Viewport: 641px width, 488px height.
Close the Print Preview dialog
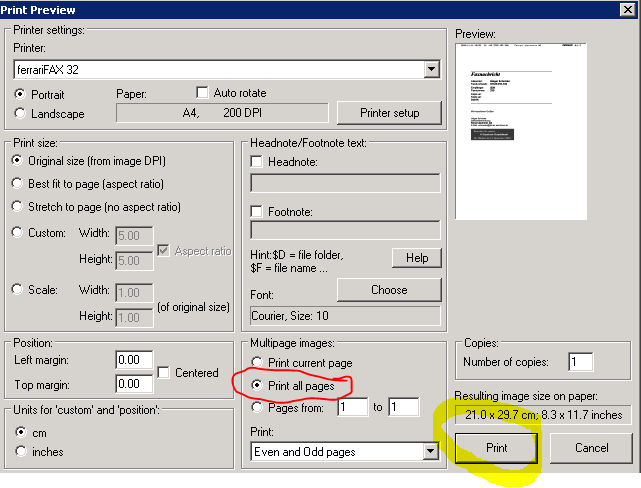(x=627, y=10)
